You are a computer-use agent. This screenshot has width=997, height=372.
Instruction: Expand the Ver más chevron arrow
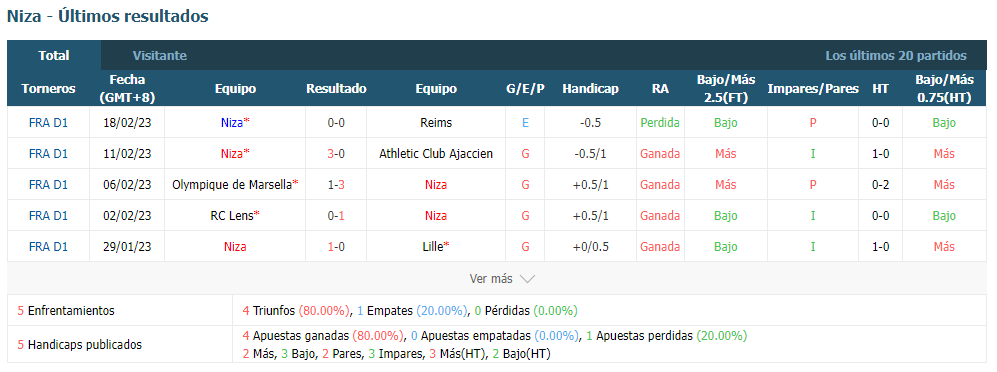(x=527, y=279)
